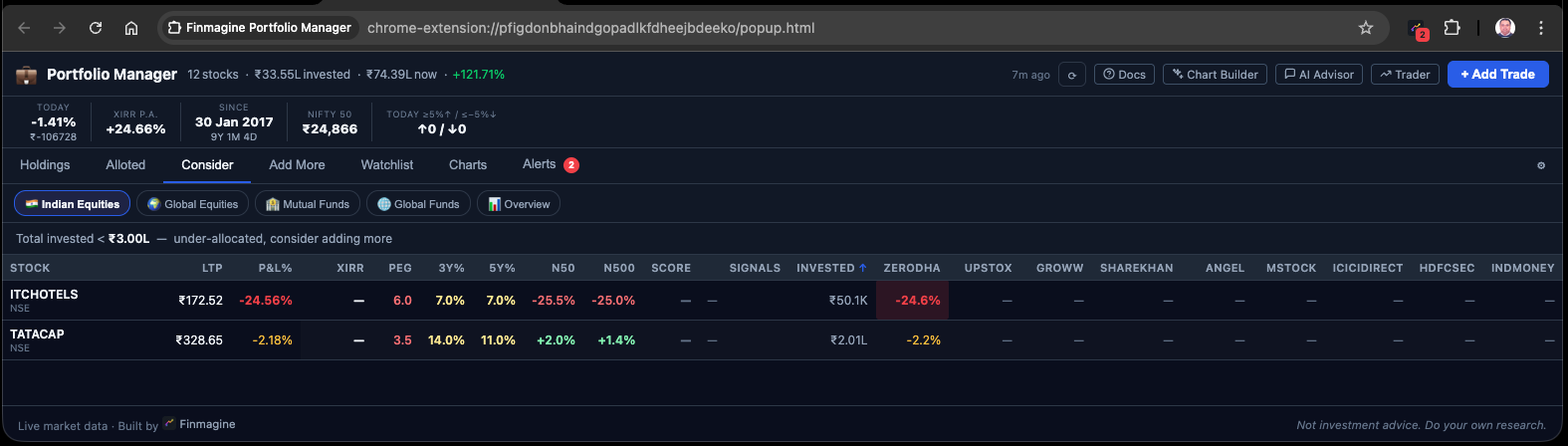Image resolution: width=1568 pixels, height=446 pixels.
Task: Open Chrome three-dot menu
Action: pyautogui.click(x=1541, y=28)
